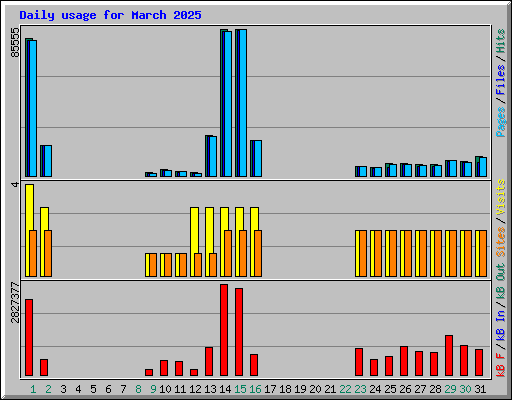Select the hits bar for day 31
Image resolution: width=512 pixels, height=400 pixels.
pos(477,166)
